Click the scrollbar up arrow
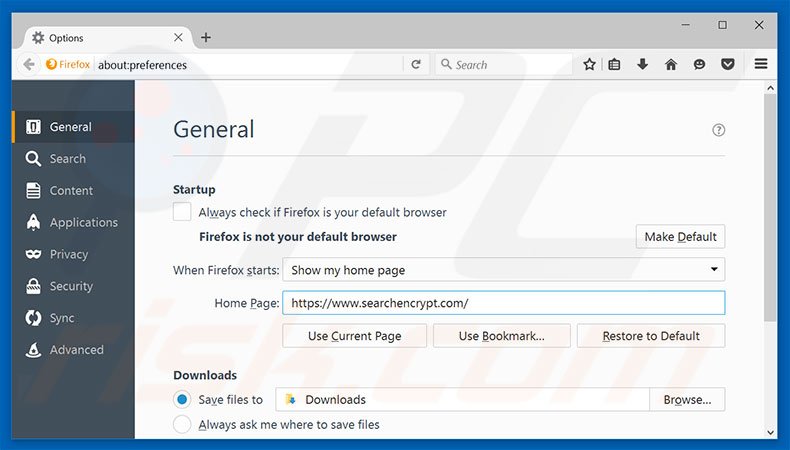The height and width of the screenshot is (450, 790). click(x=770, y=88)
